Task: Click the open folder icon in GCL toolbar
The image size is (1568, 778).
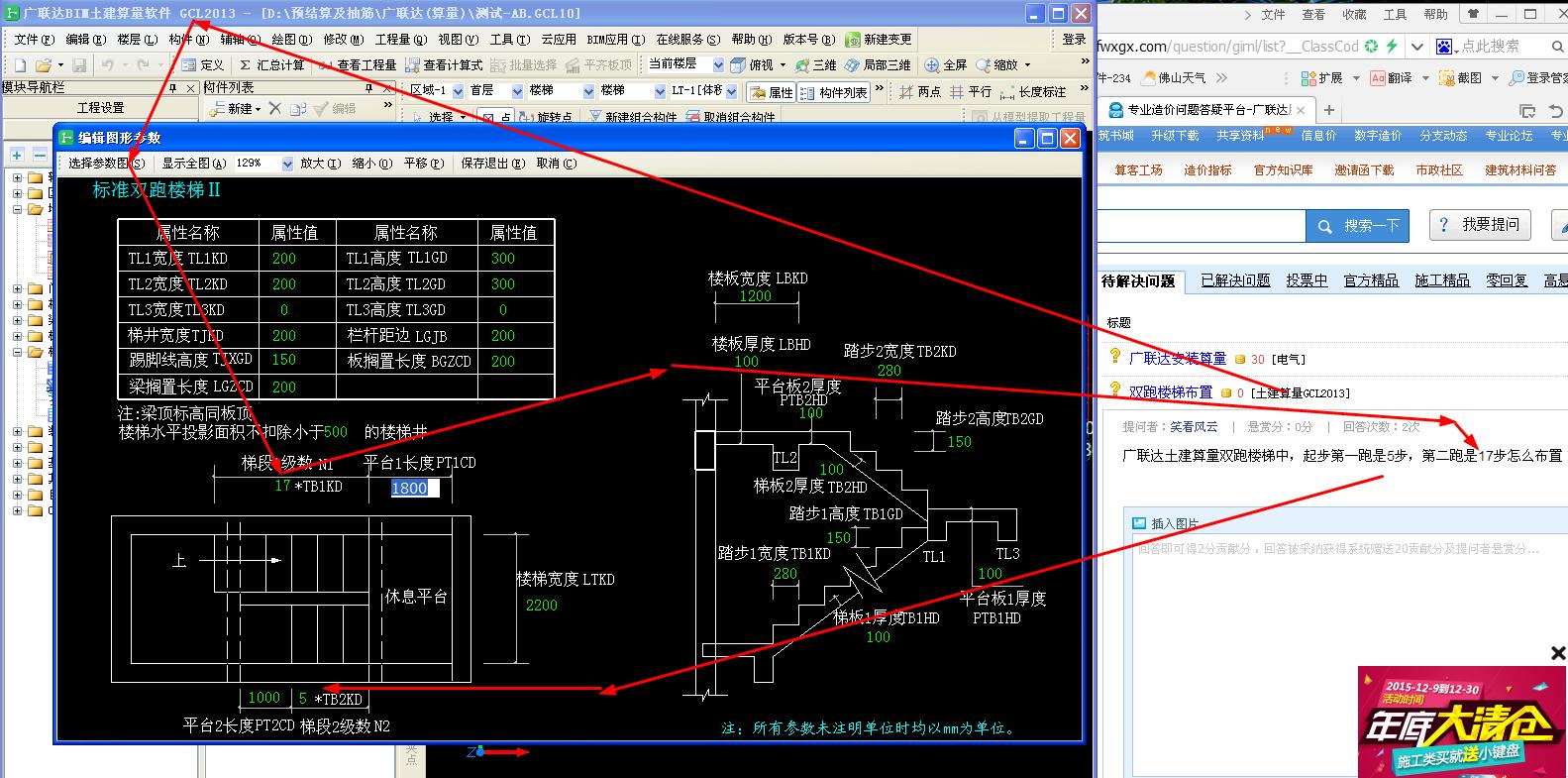Action: tap(43, 64)
